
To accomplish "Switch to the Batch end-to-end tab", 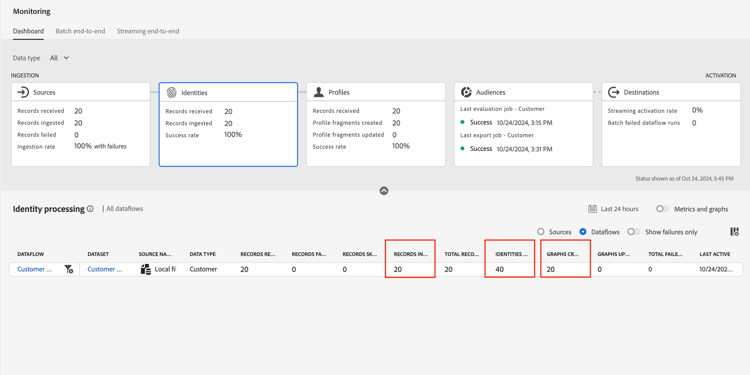I will [80, 31].
